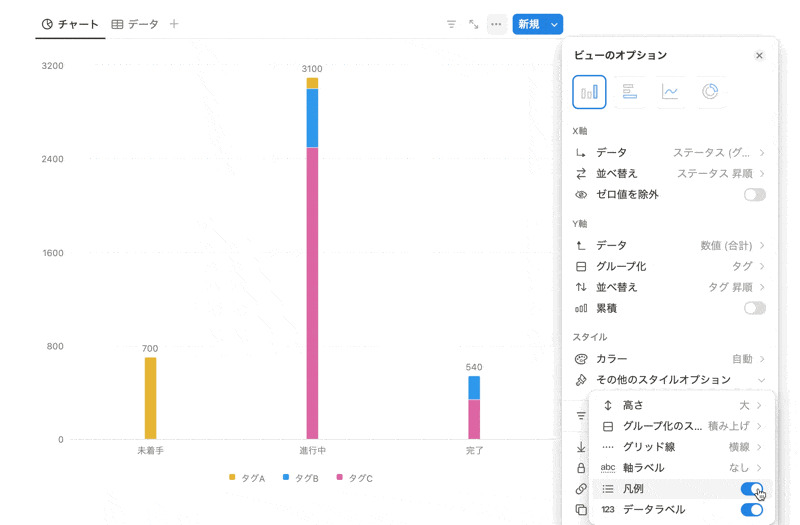Click タグA legend entry
Image resolution: width=800 pixels, height=525 pixels.
click(x=247, y=478)
